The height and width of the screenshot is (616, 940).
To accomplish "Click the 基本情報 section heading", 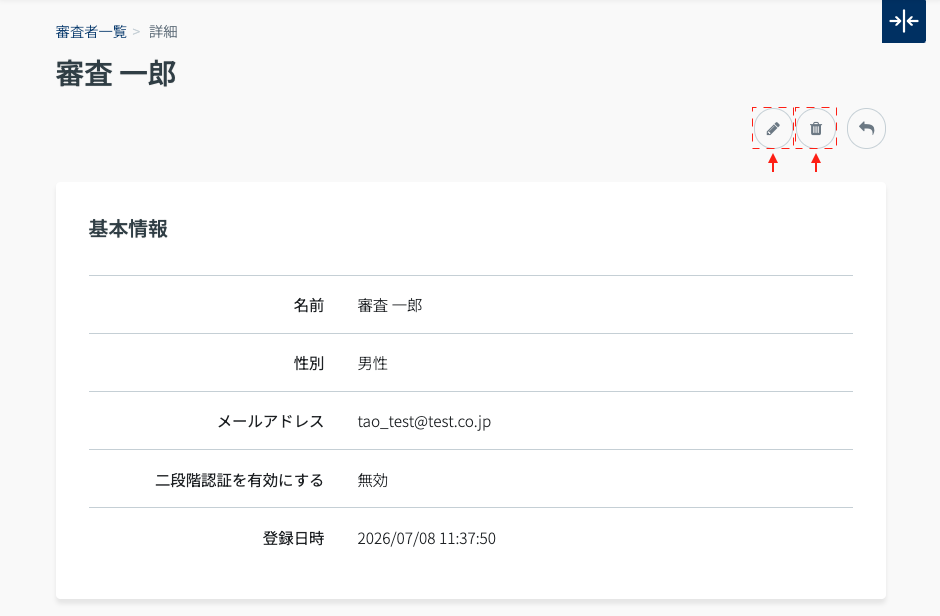I will click(128, 229).
